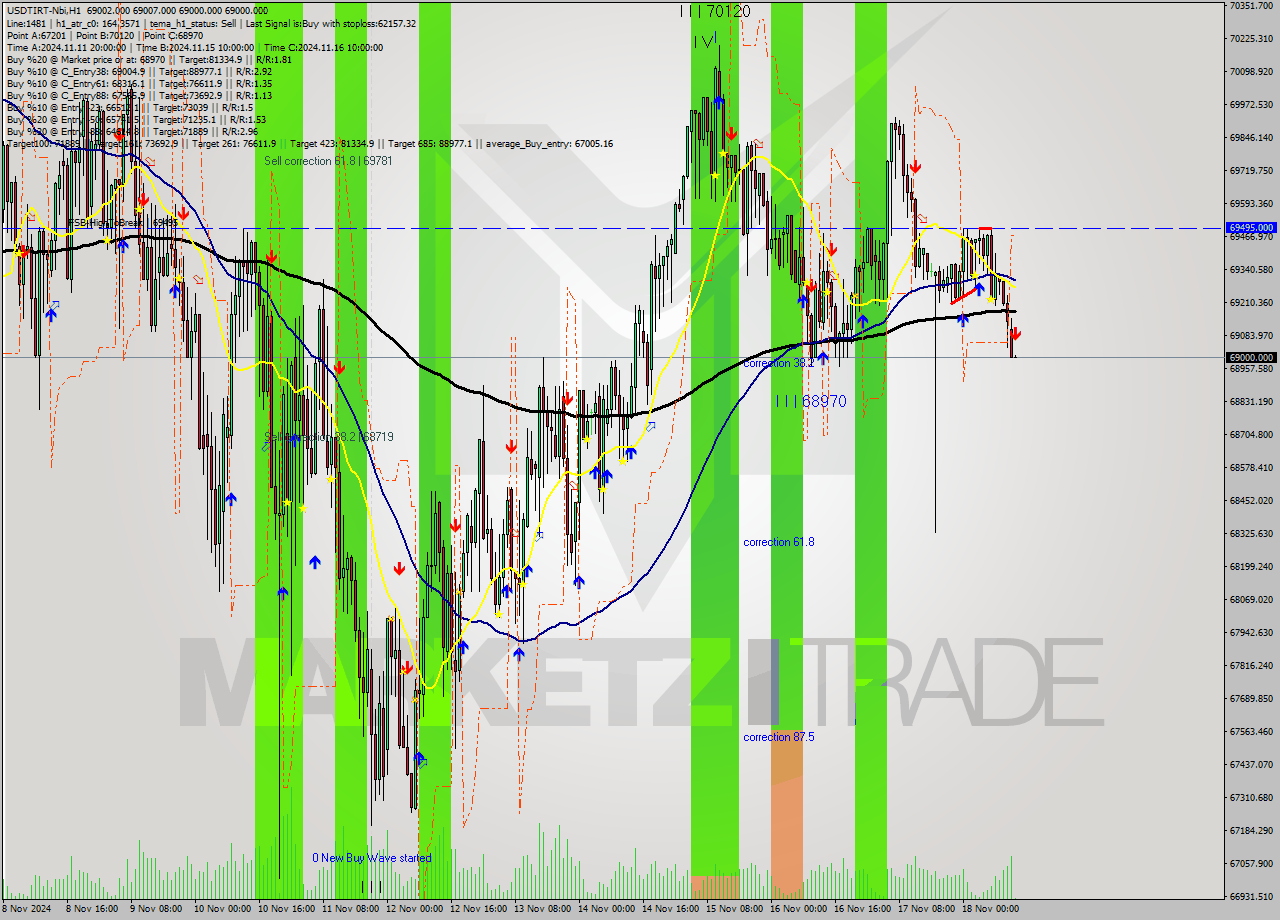Click the '11 Nov 08:00' time axis label
Screen dimensions: 1280x920
coord(350,909)
